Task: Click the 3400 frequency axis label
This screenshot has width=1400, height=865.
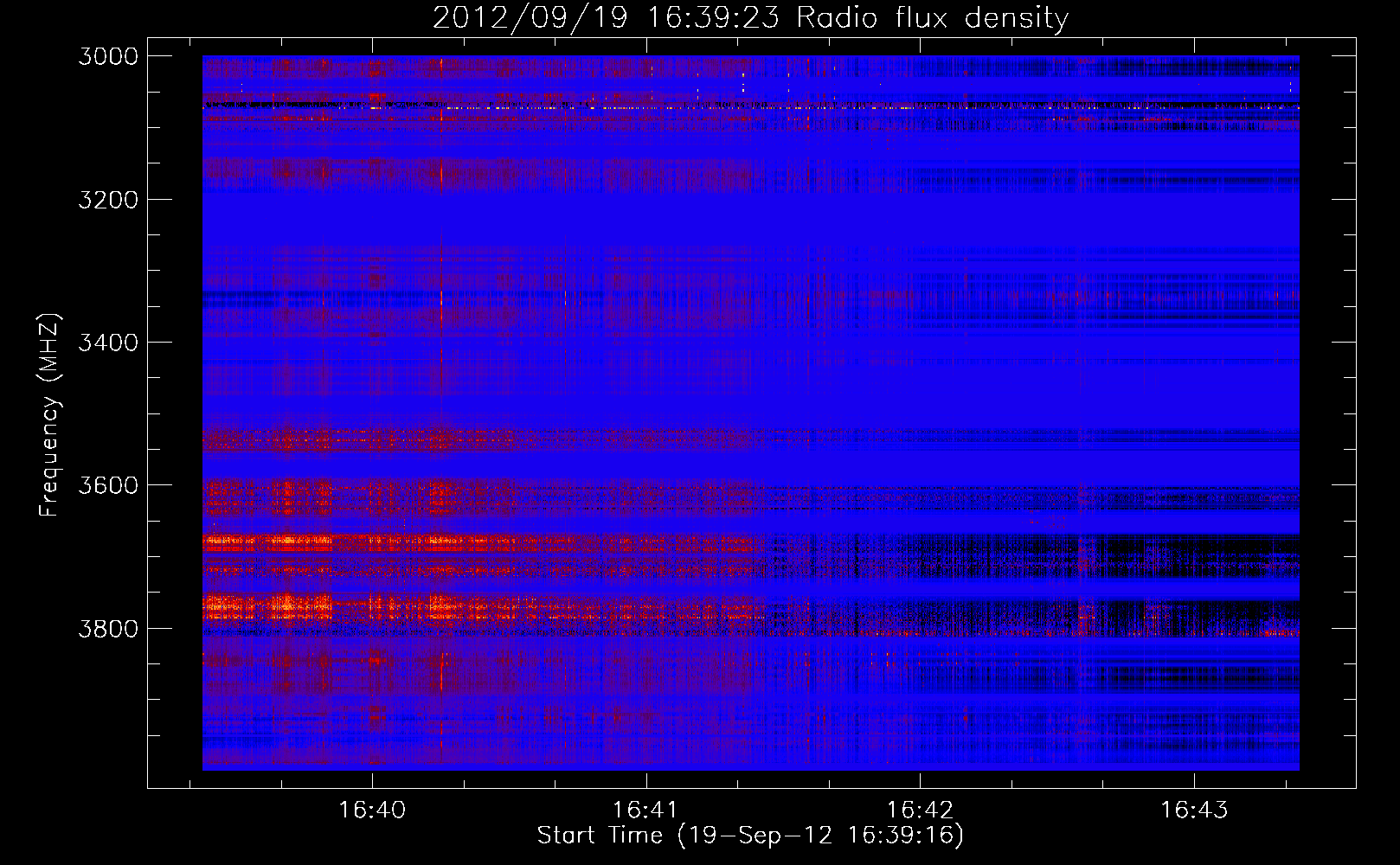Action: [x=108, y=343]
